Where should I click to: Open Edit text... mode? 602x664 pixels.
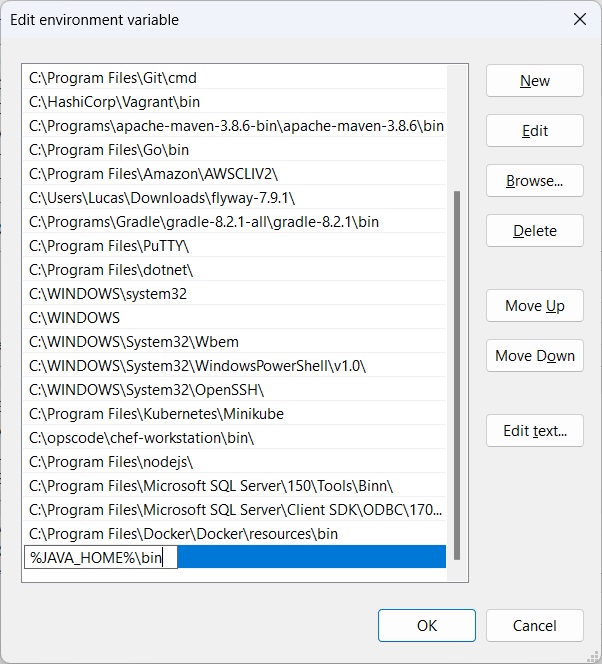[x=534, y=431]
